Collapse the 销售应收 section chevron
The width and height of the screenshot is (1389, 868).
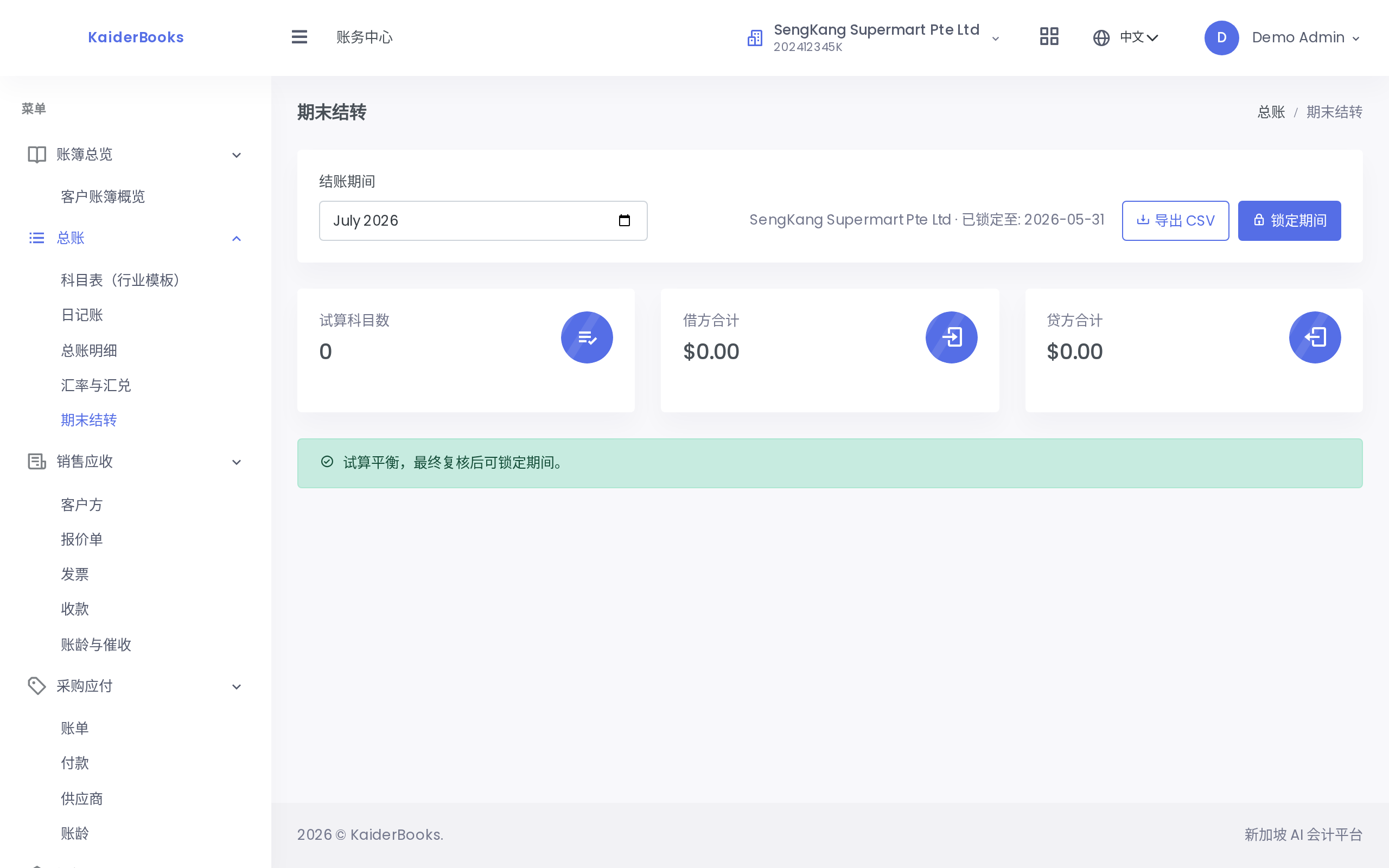click(x=237, y=462)
